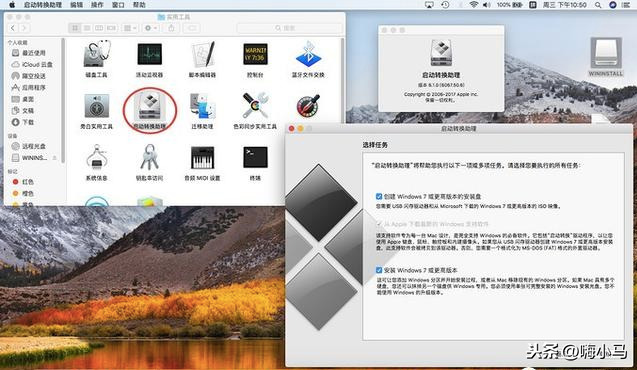Viewport: 637px width, 370px height.
Task: Open the volume menu bar icon
Action: [486, 5]
